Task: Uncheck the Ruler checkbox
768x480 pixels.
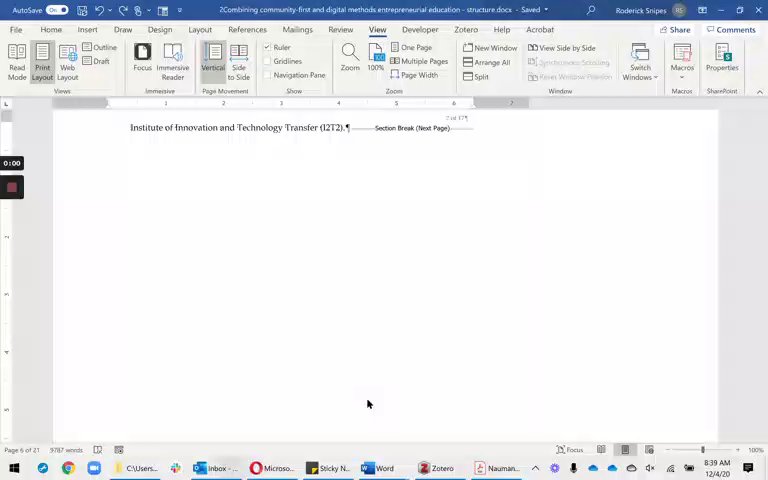Action: pyautogui.click(x=267, y=47)
